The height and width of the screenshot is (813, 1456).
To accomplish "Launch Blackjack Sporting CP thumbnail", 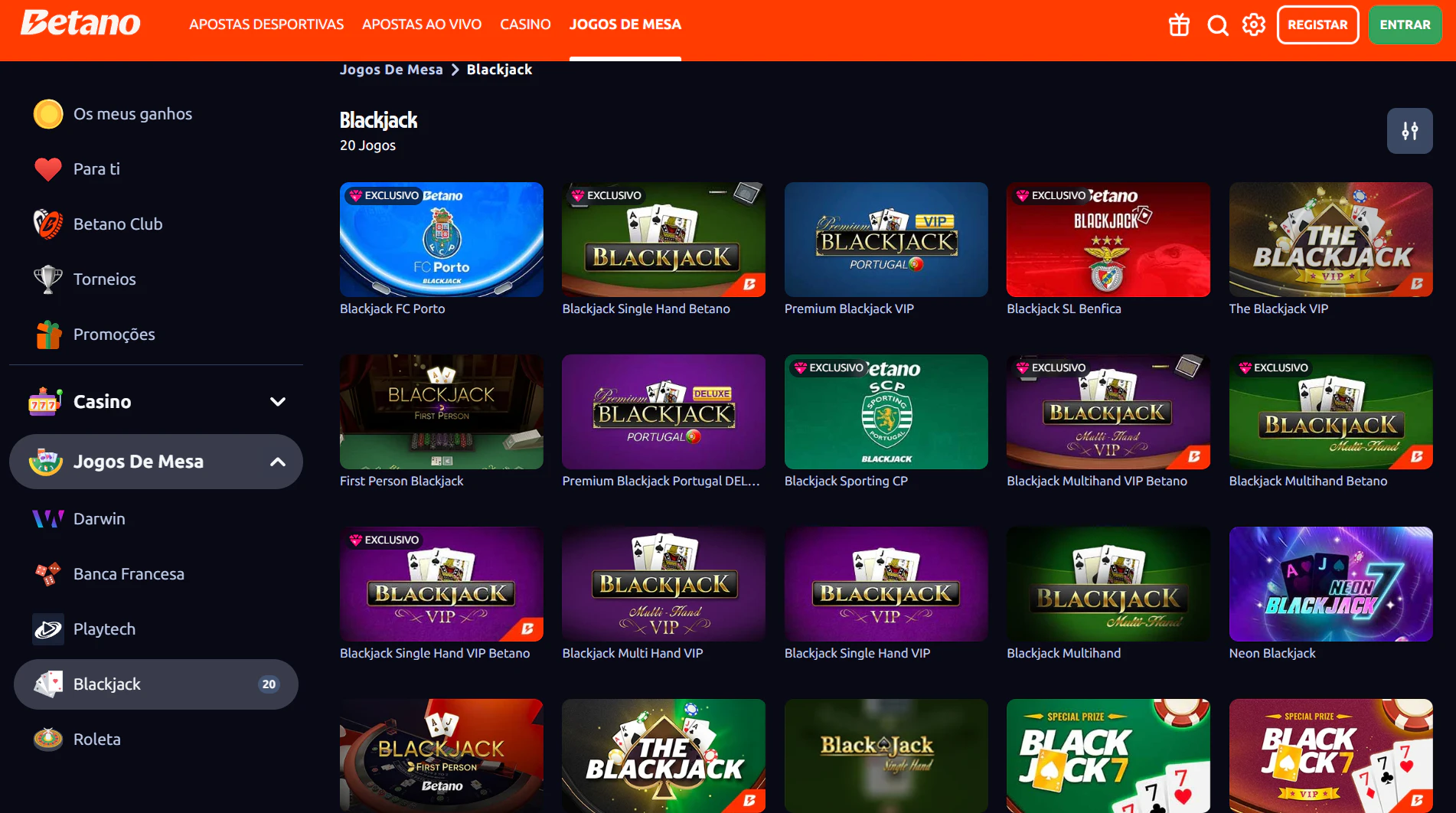I will click(x=886, y=412).
